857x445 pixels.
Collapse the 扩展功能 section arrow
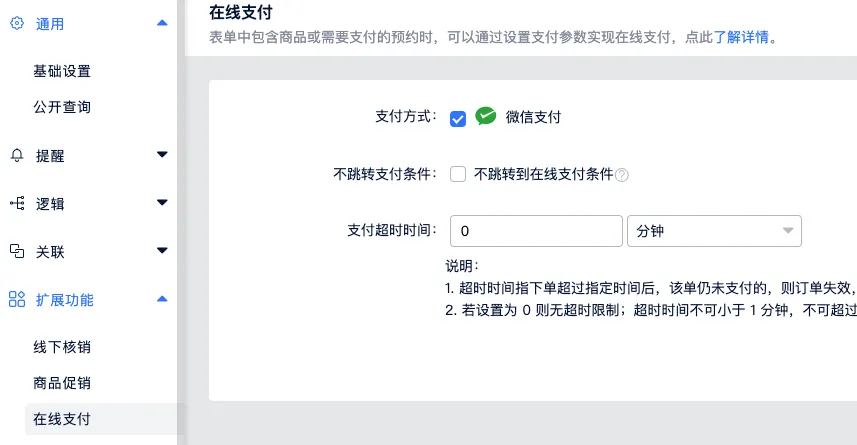point(162,299)
